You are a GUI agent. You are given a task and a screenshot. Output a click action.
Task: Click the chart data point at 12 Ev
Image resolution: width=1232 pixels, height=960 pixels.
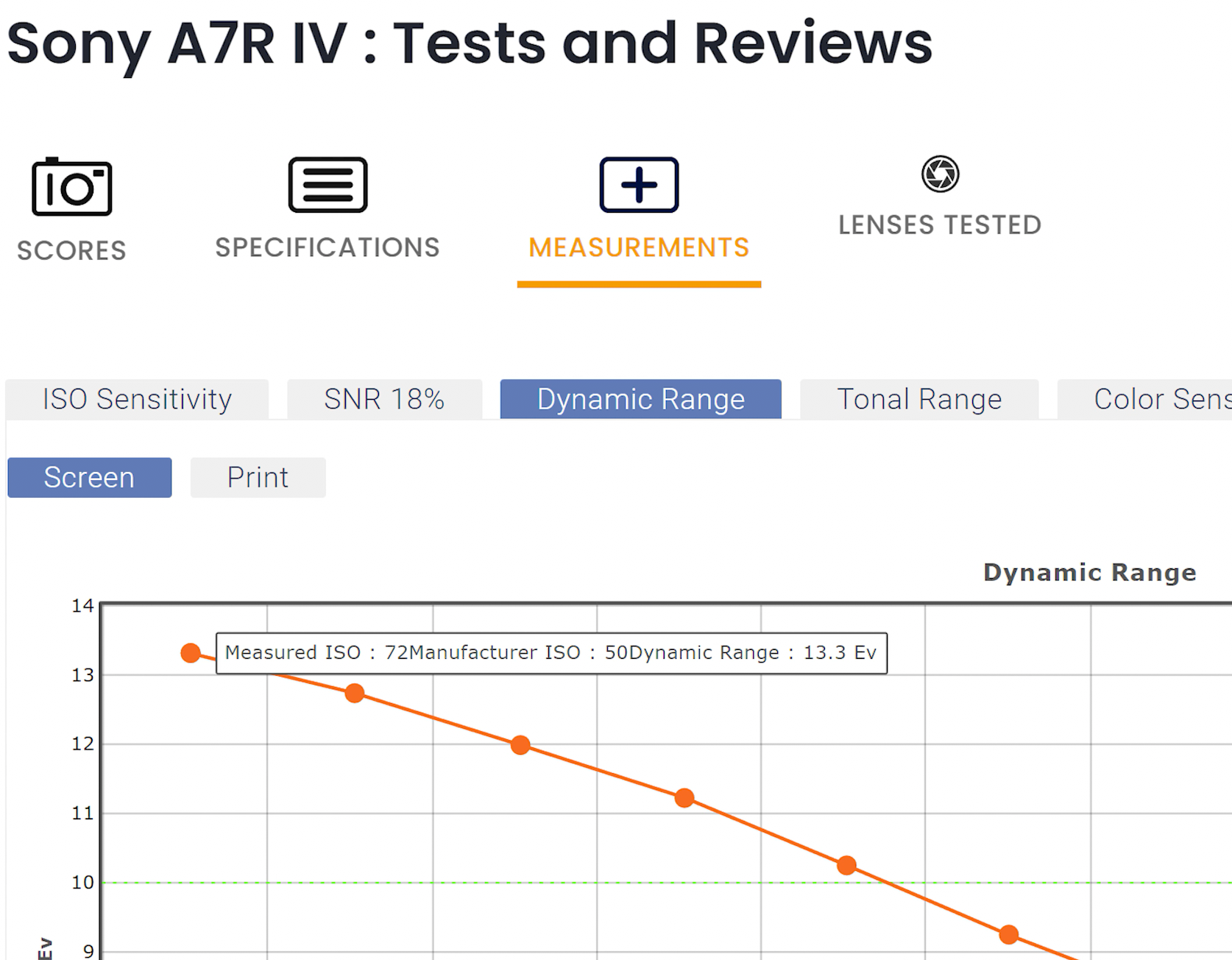(520, 745)
